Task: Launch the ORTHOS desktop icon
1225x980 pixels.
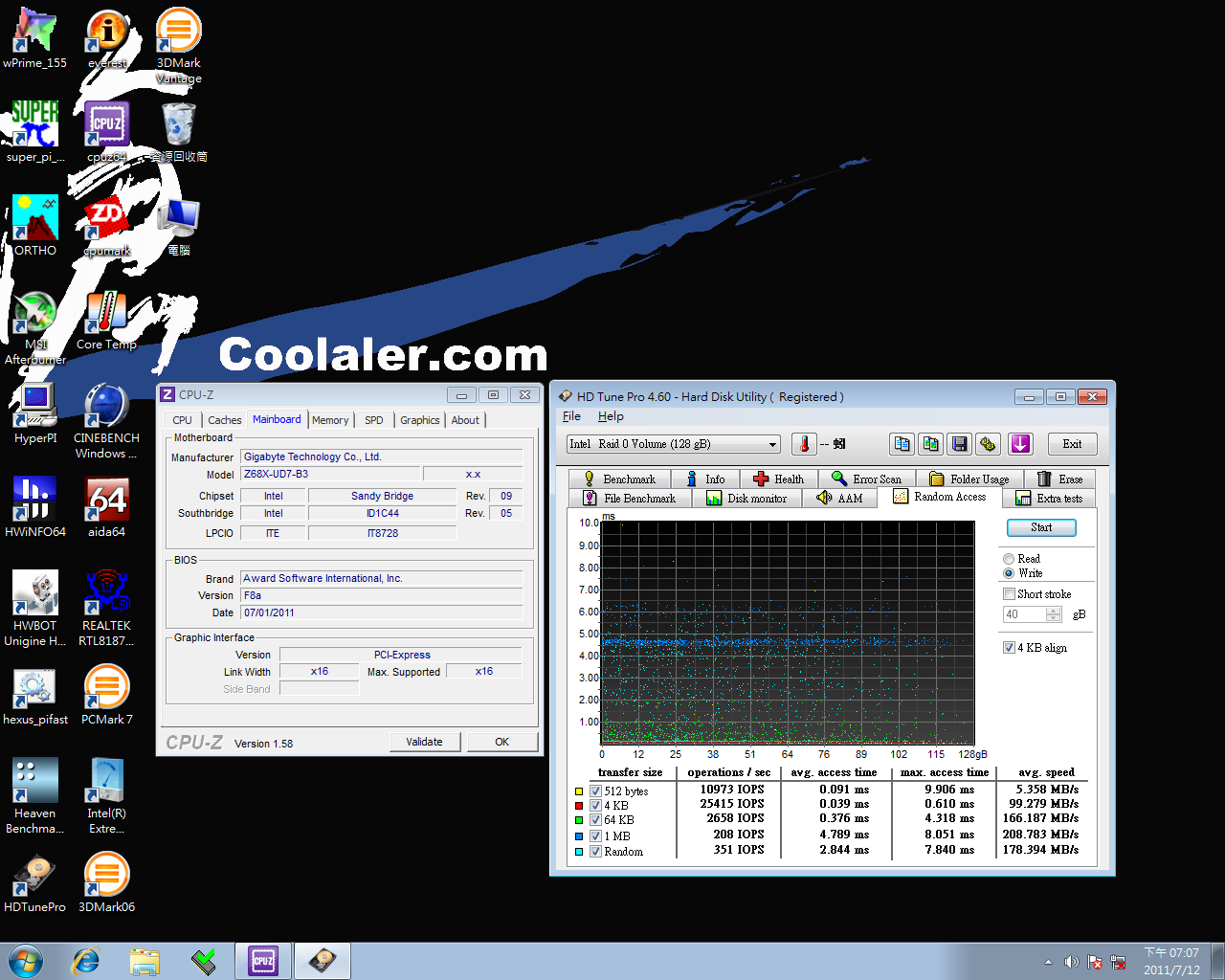Action: [x=35, y=226]
